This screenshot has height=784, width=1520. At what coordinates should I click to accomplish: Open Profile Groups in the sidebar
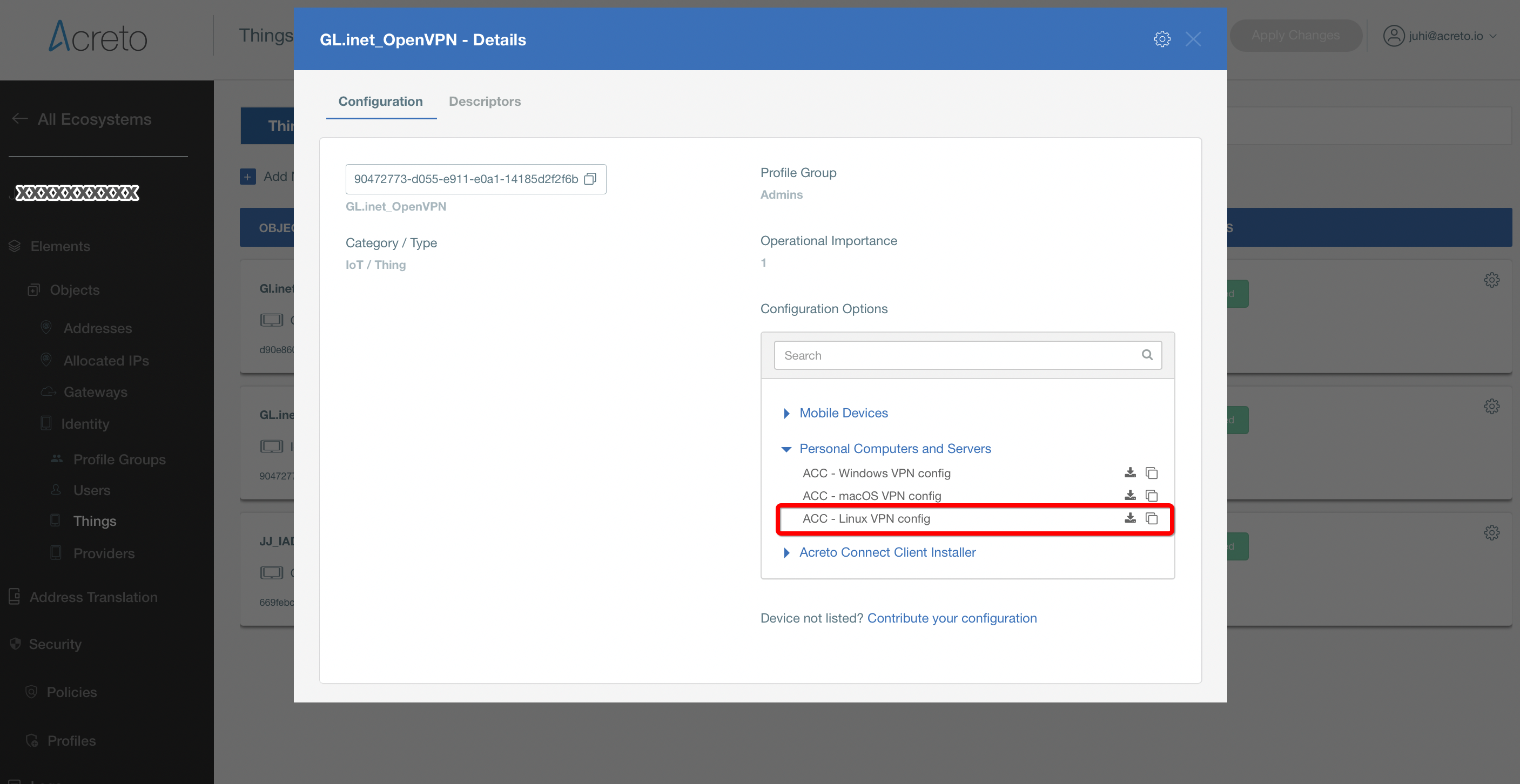point(120,459)
